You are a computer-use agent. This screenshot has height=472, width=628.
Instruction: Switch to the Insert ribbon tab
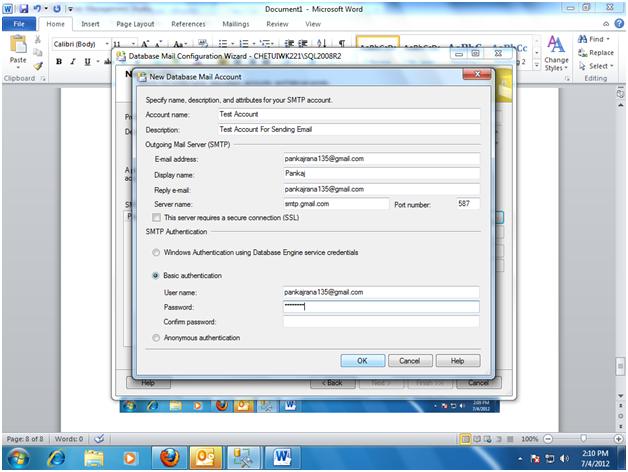click(x=90, y=24)
